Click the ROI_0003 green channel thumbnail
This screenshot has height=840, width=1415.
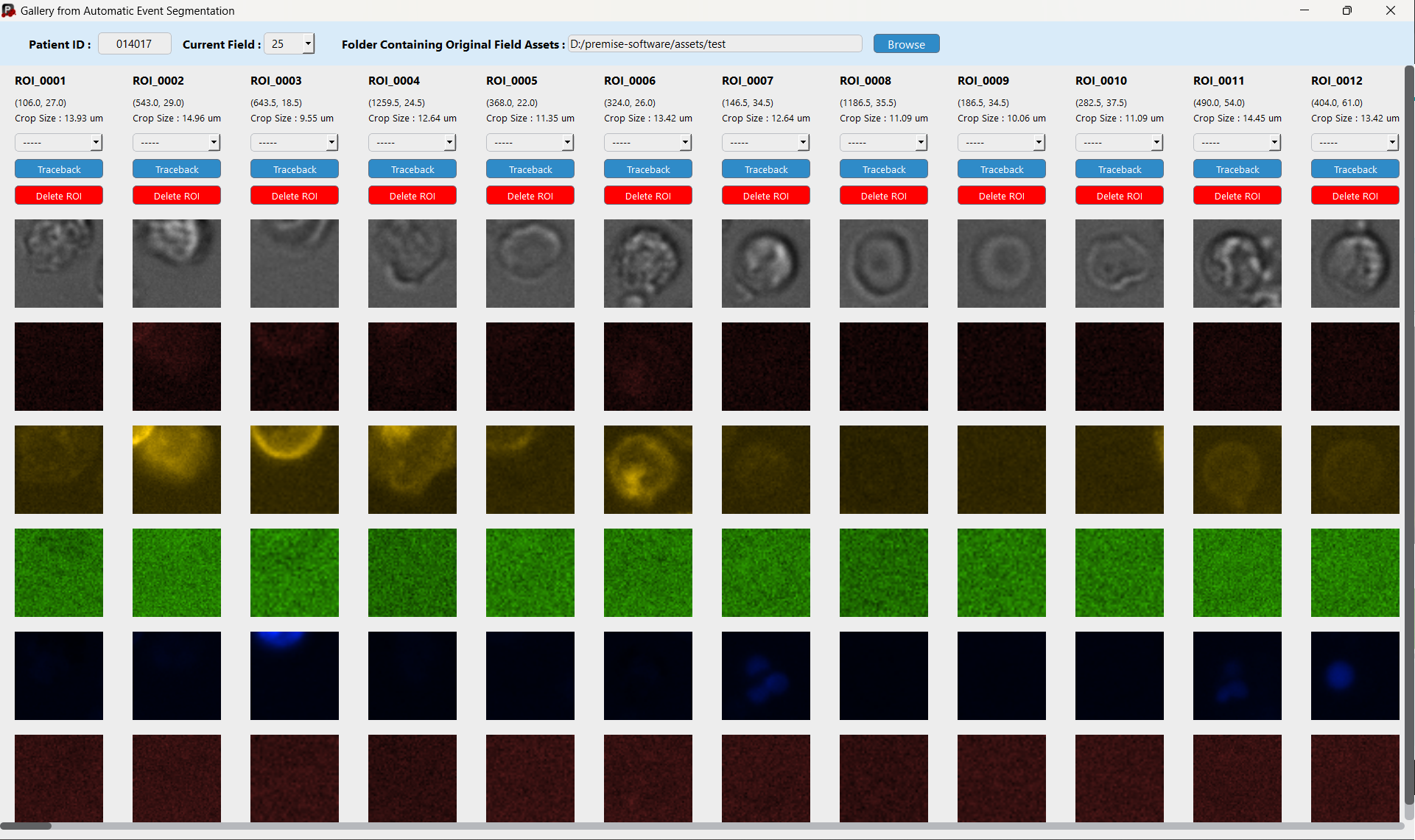294,572
